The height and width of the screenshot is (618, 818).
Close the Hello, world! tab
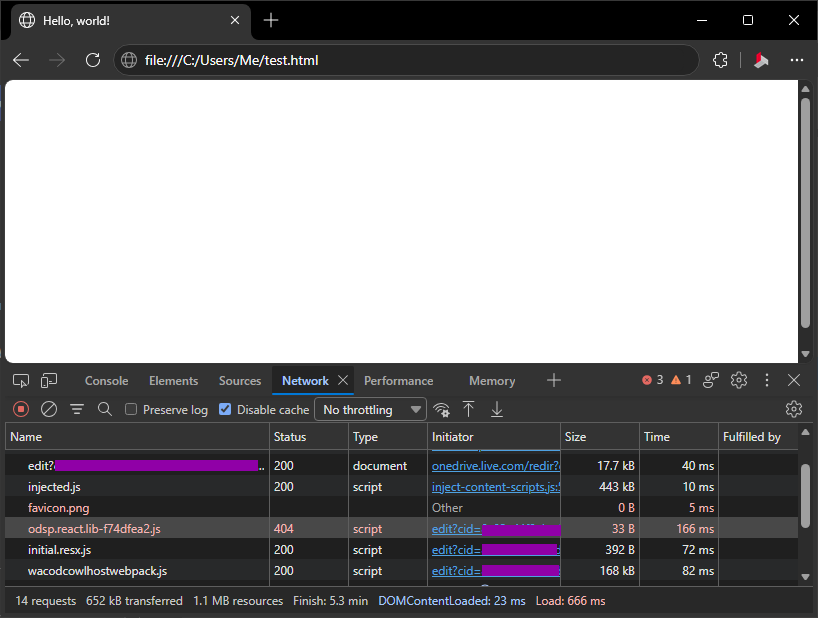[235, 20]
